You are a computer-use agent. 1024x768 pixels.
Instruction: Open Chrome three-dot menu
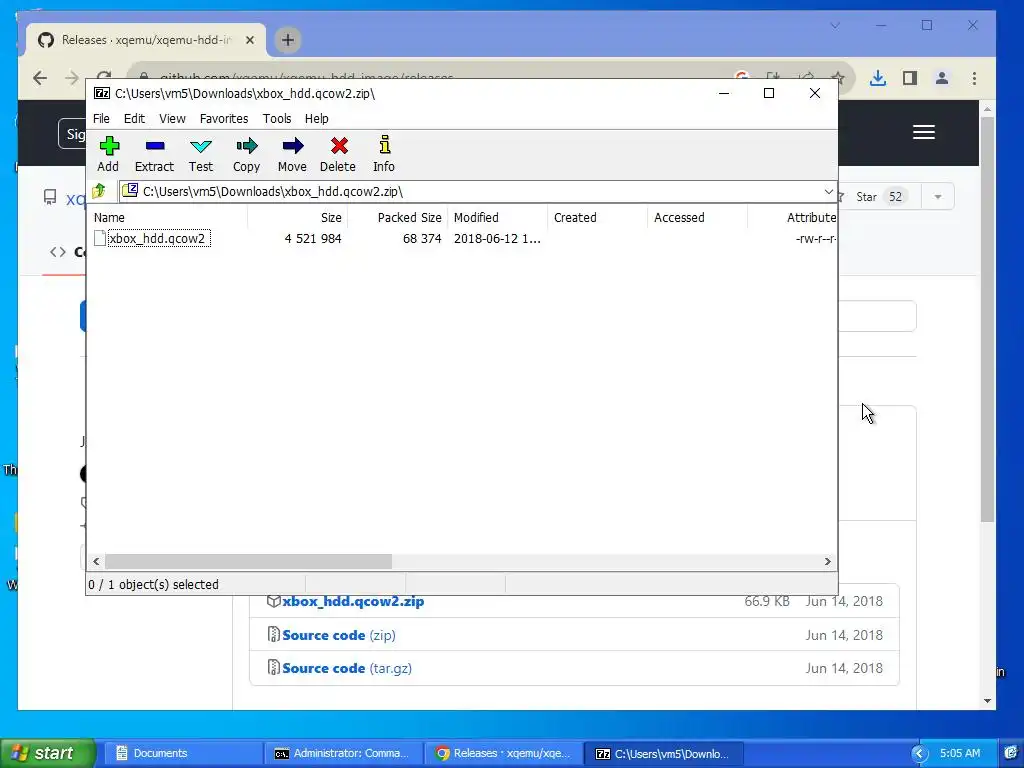pos(974,78)
